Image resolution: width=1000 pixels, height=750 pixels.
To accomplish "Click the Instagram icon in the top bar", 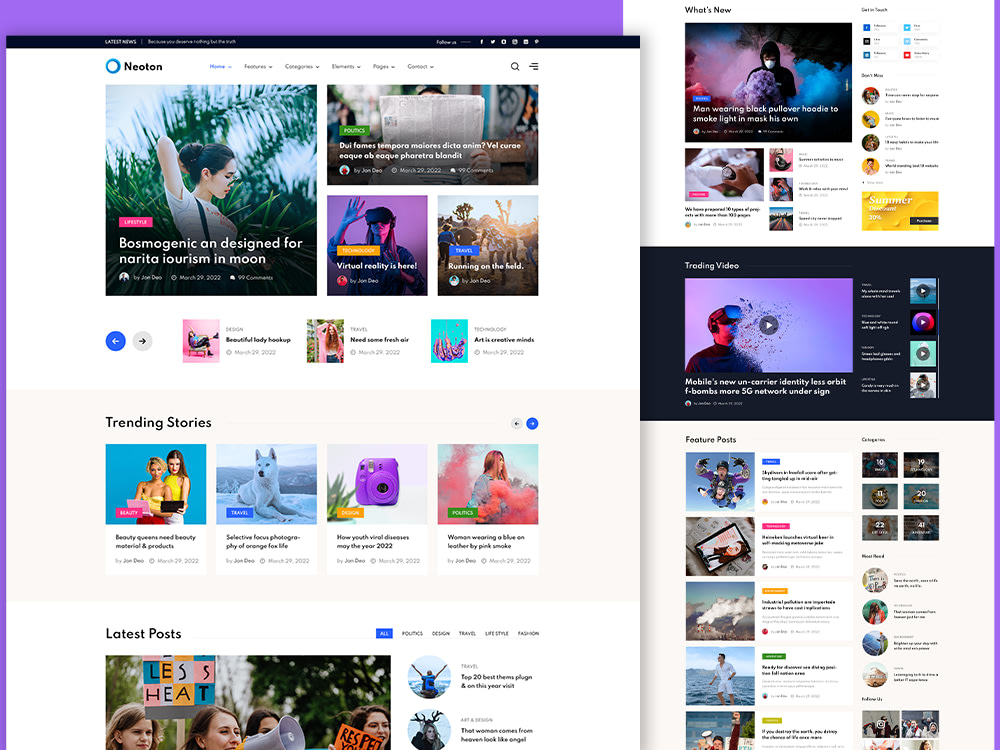I will pos(515,42).
